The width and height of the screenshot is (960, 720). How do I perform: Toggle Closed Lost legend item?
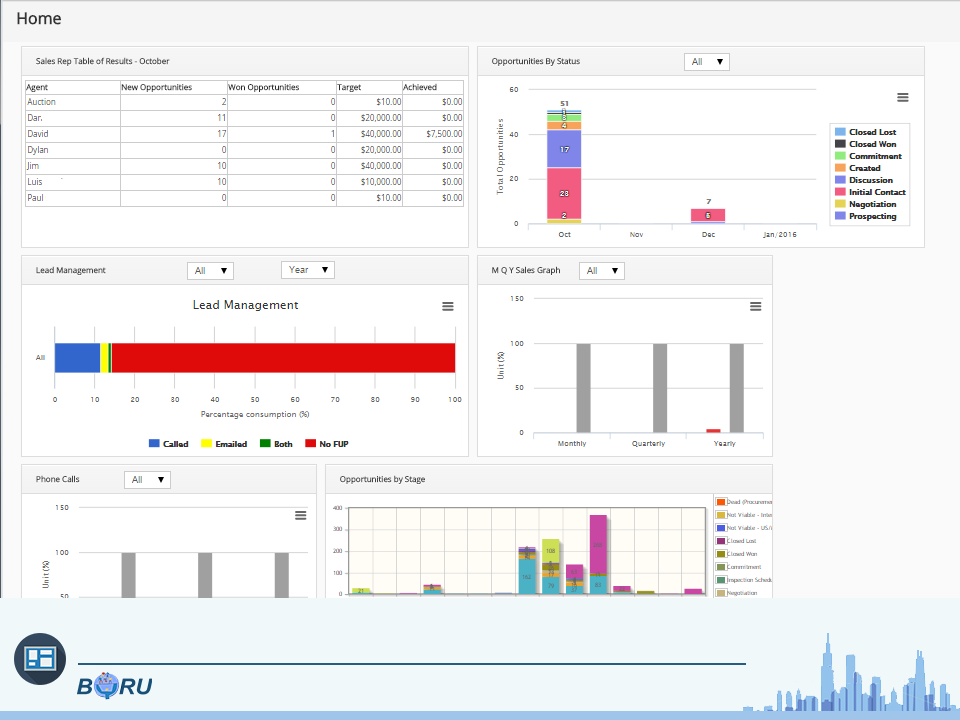pyautogui.click(x=866, y=132)
